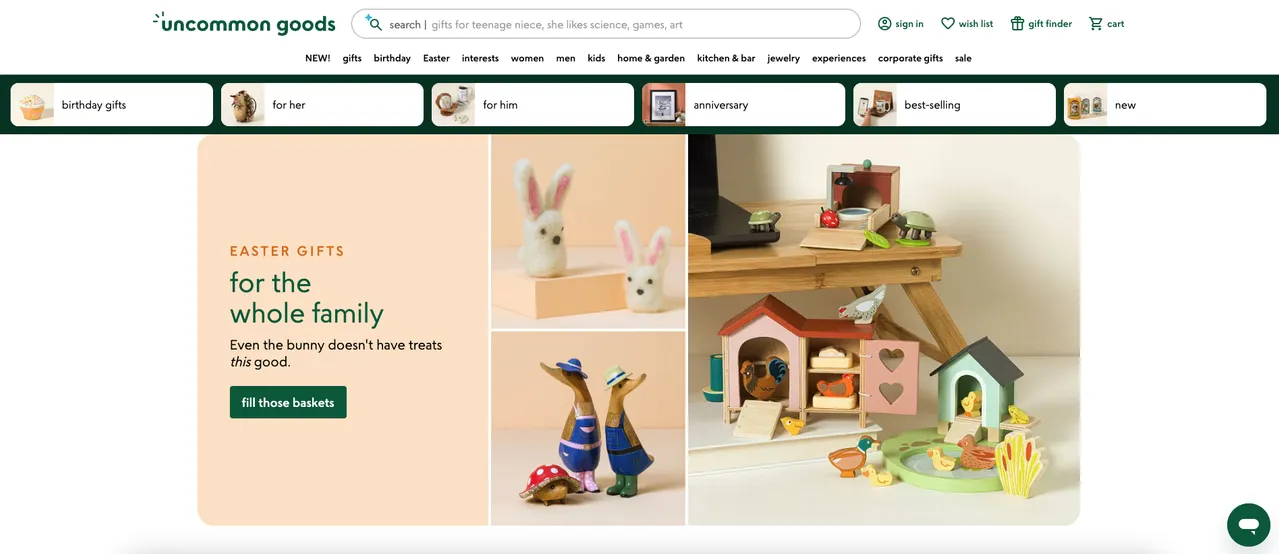Click the Uncommon Goods logo
Screen dimensions: 1279x554
point(244,24)
